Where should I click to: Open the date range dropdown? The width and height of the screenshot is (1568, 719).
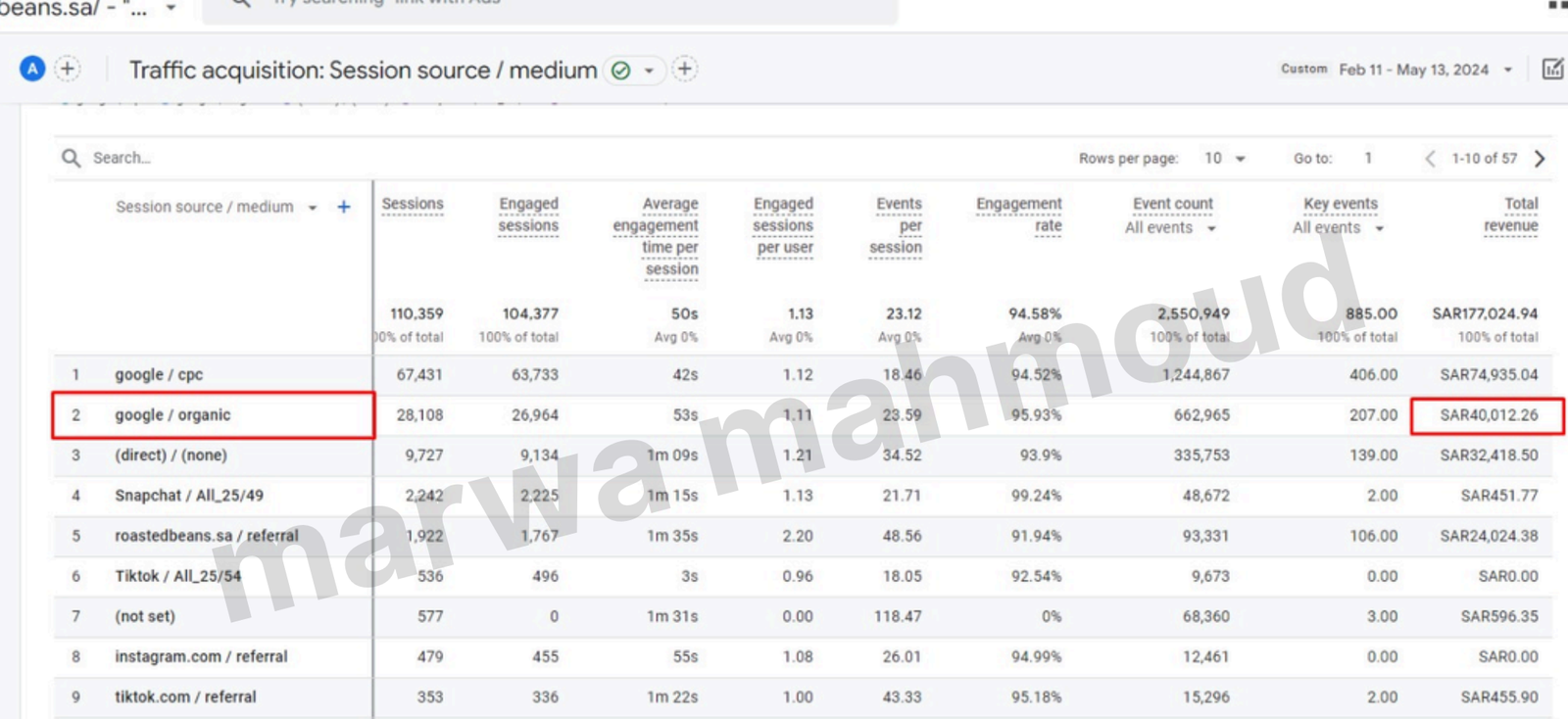tap(1508, 70)
